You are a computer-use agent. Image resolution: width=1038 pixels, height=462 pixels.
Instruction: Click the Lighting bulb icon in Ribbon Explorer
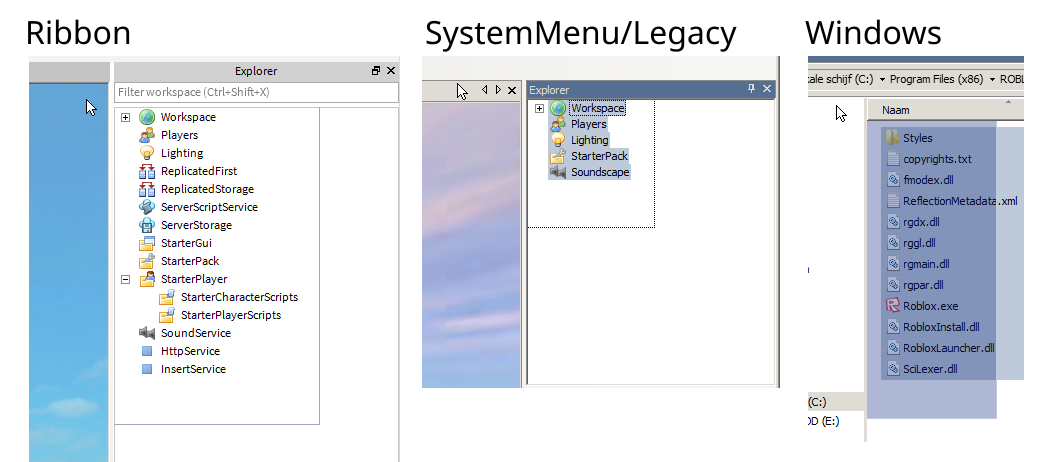147,153
